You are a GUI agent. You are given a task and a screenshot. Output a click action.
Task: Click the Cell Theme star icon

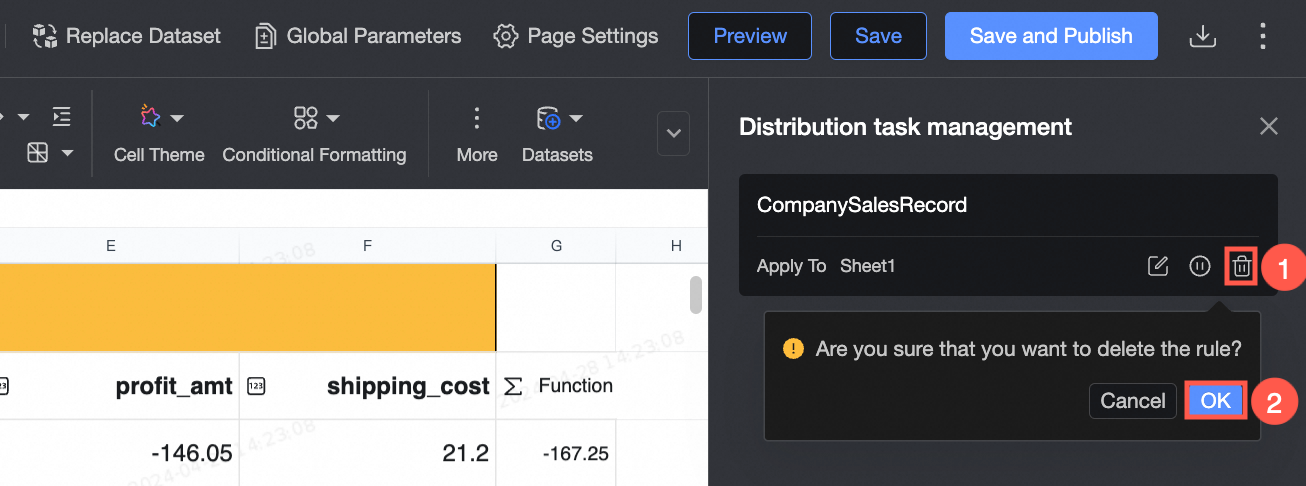click(150, 117)
